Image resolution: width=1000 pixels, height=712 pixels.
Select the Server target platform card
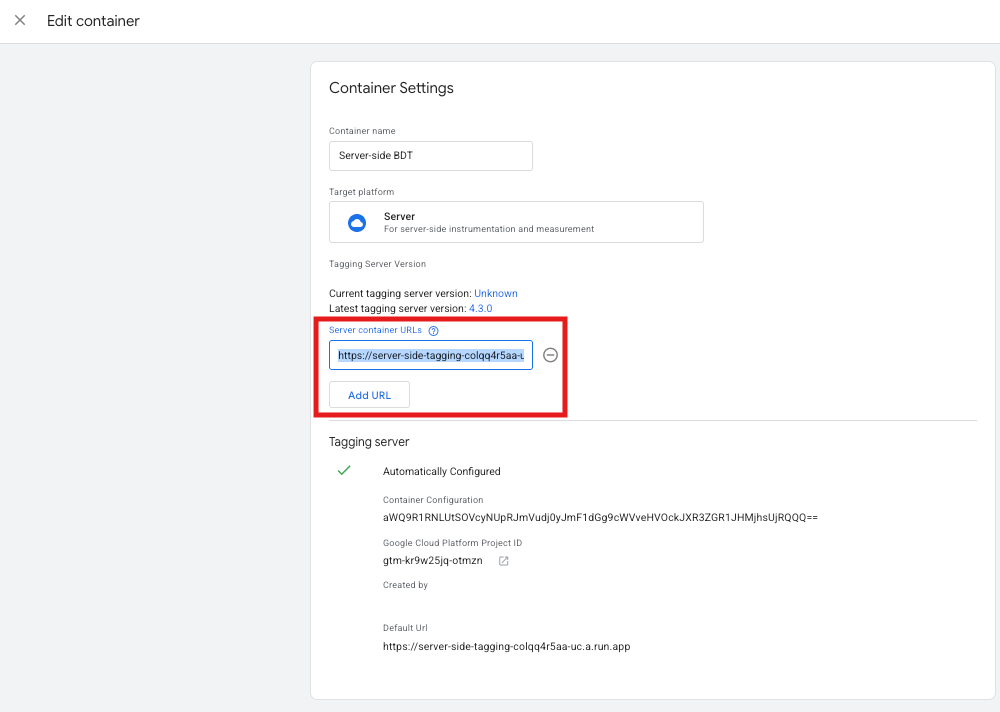(x=516, y=222)
